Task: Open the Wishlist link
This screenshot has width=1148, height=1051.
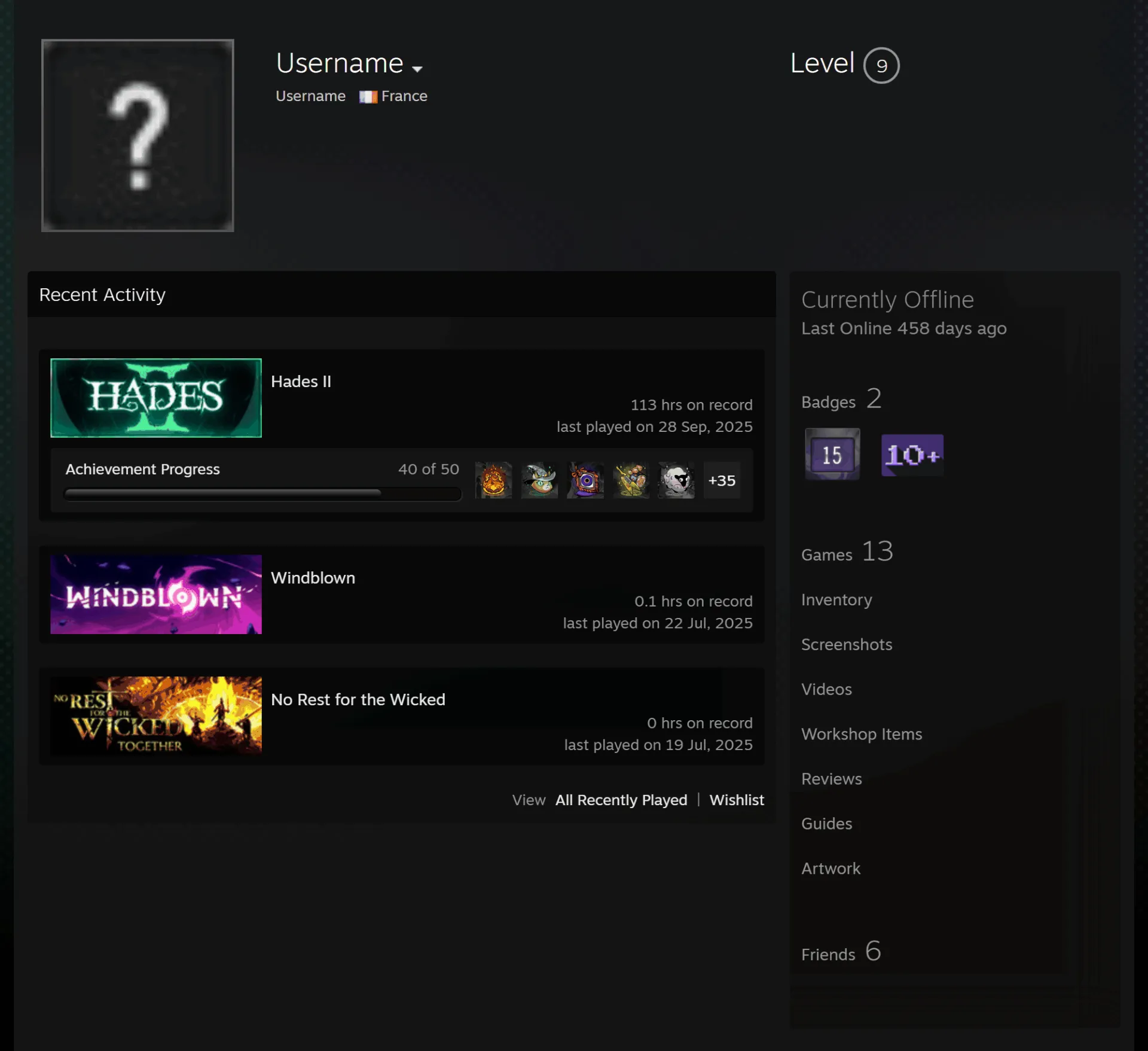Action: point(737,800)
